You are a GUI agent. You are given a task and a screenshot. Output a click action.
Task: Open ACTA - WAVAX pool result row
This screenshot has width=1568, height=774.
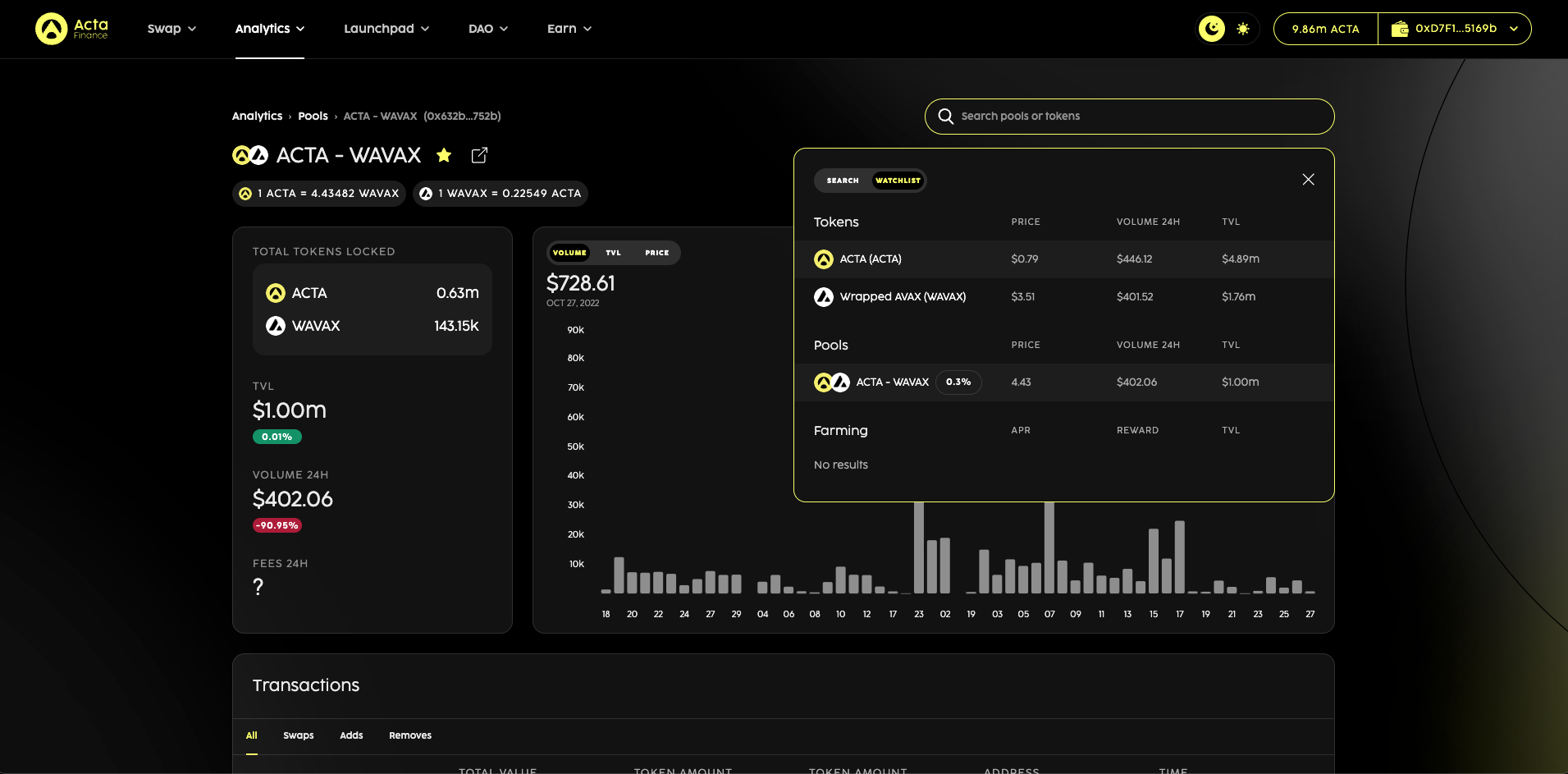tap(1064, 382)
